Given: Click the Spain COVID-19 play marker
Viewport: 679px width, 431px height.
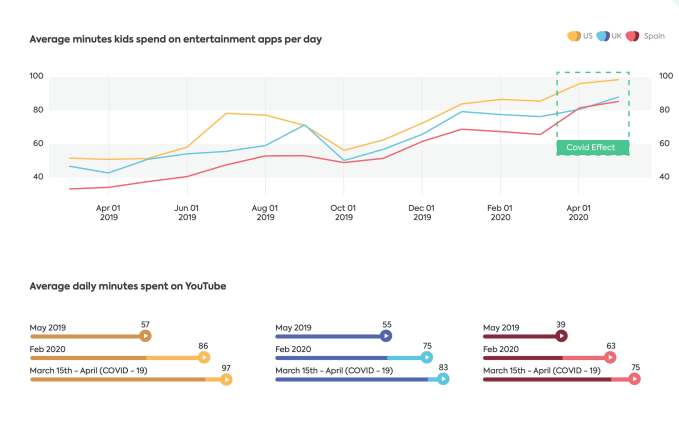Looking at the screenshot, I should click(x=634, y=379).
